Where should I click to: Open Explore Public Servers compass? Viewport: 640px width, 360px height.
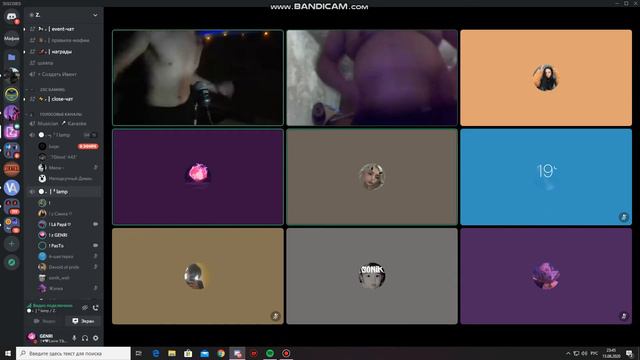pyautogui.click(x=11, y=262)
